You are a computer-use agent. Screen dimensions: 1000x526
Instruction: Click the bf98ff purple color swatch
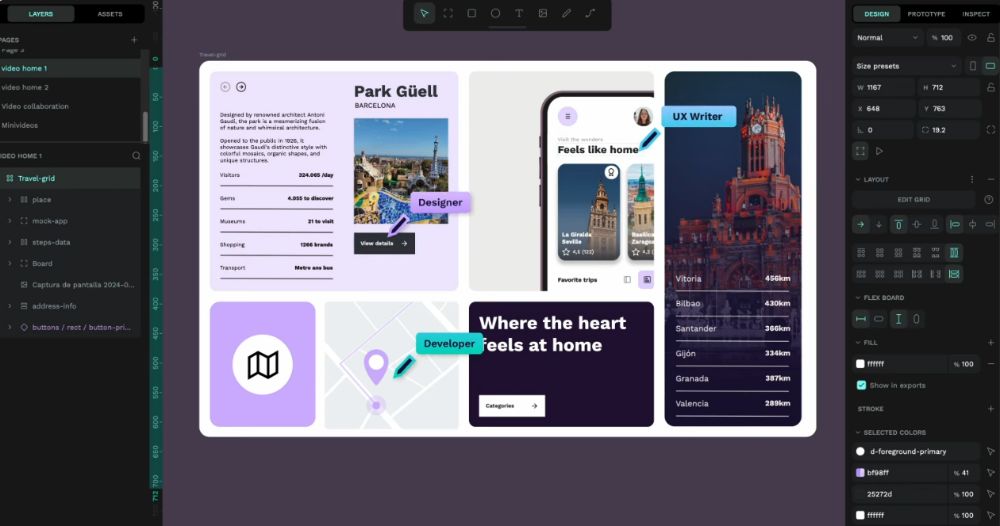tap(861, 473)
